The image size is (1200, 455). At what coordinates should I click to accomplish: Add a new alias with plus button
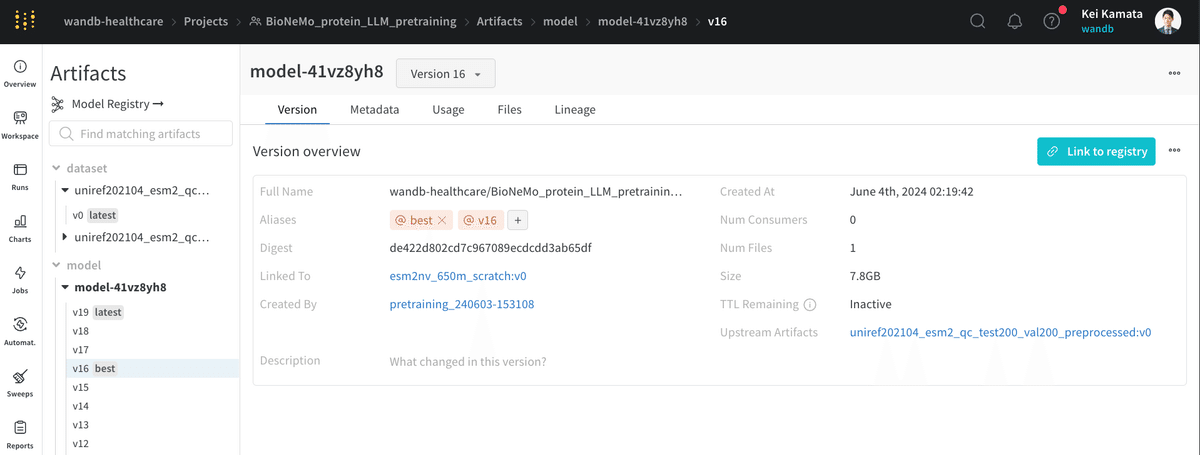tap(518, 220)
